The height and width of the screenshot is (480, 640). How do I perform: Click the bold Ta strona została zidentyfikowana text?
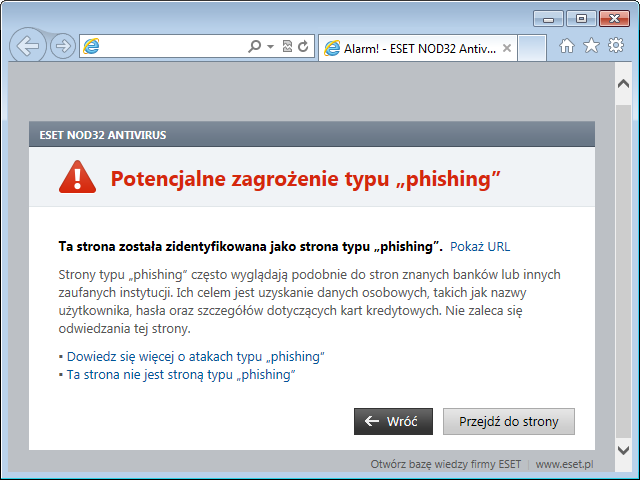pyautogui.click(x=251, y=247)
